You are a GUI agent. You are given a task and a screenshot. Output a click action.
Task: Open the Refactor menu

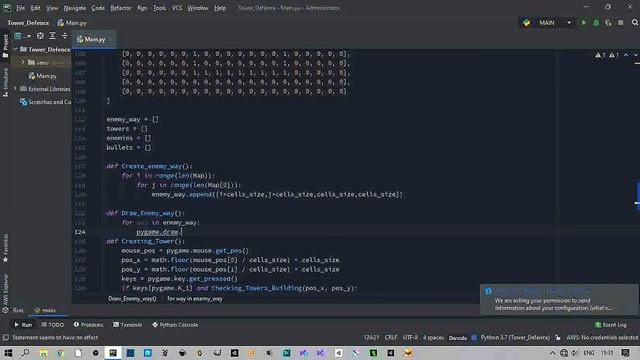pyautogui.click(x=121, y=8)
